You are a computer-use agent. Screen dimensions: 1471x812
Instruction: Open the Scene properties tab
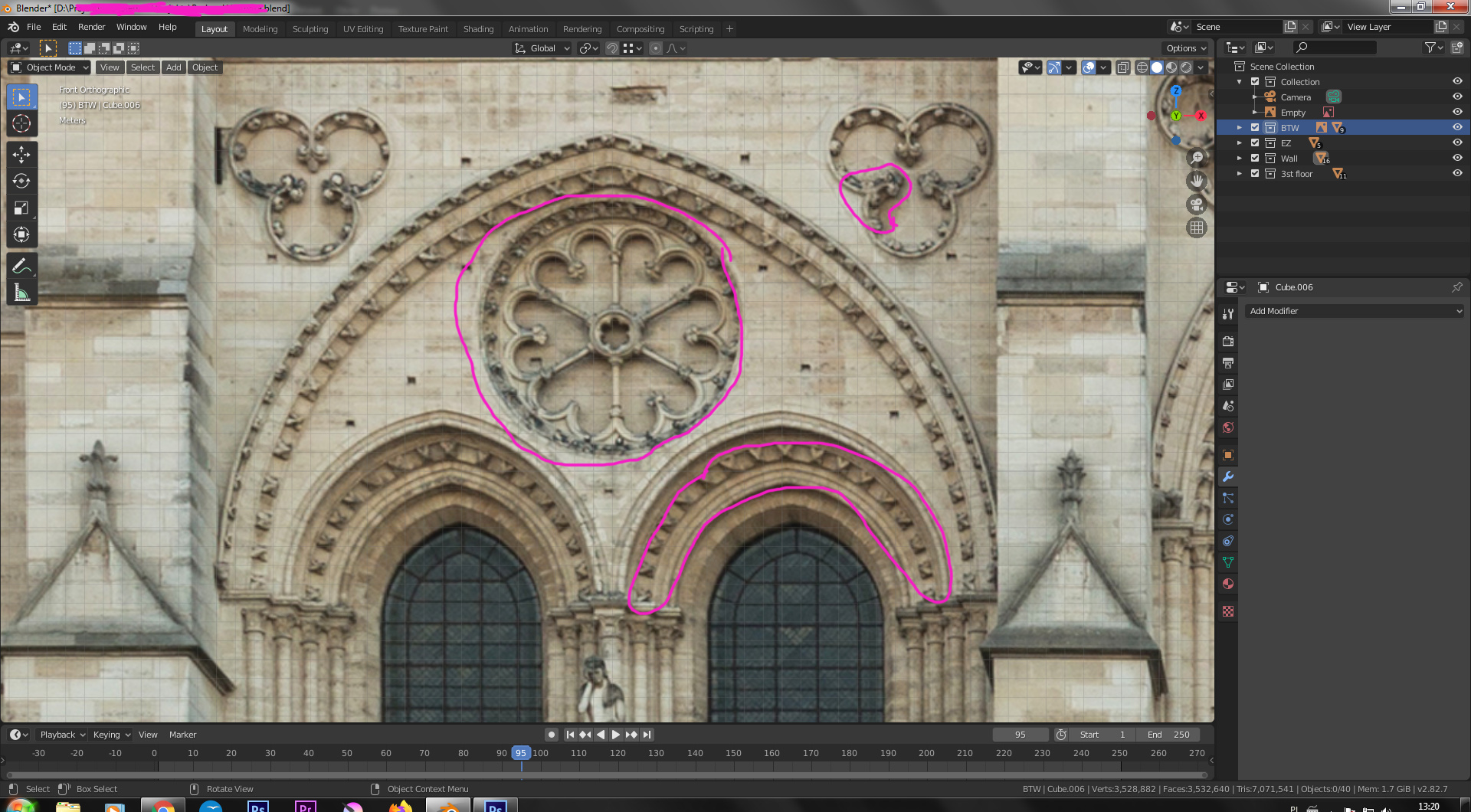coord(1228,405)
